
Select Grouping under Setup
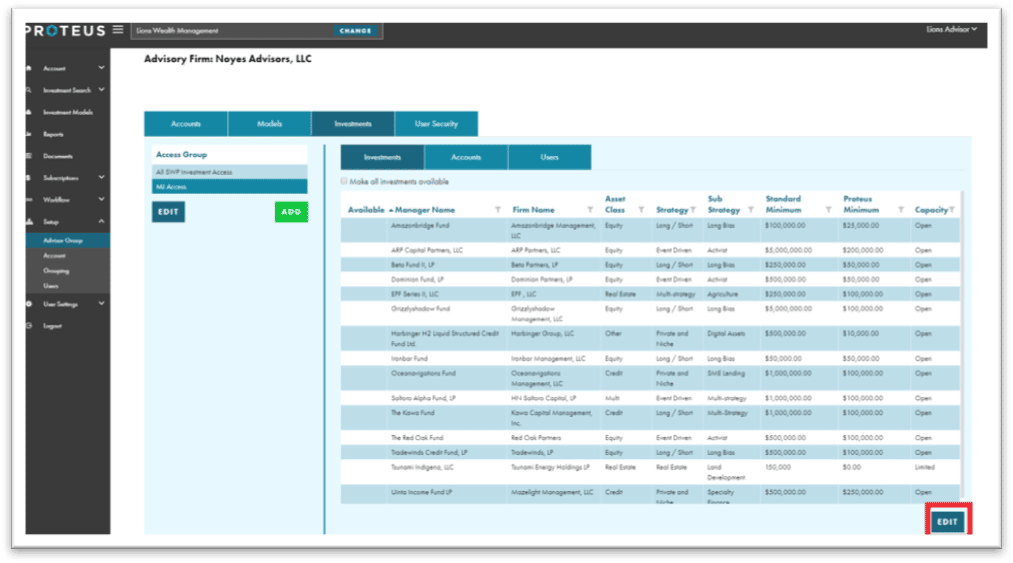pos(56,271)
